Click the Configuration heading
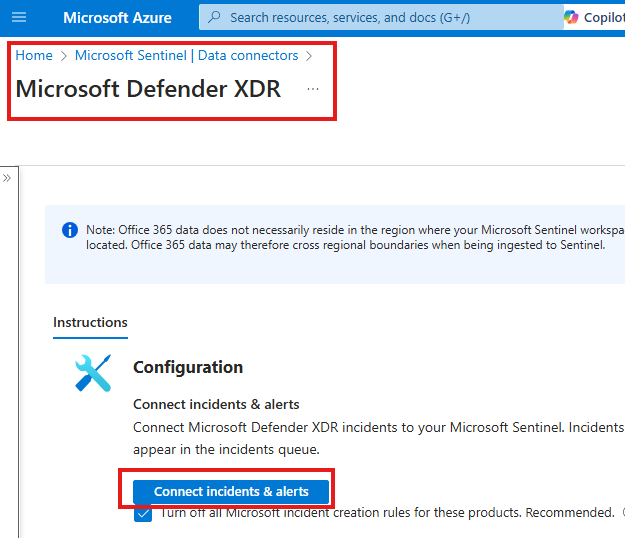625x538 pixels. (x=188, y=367)
